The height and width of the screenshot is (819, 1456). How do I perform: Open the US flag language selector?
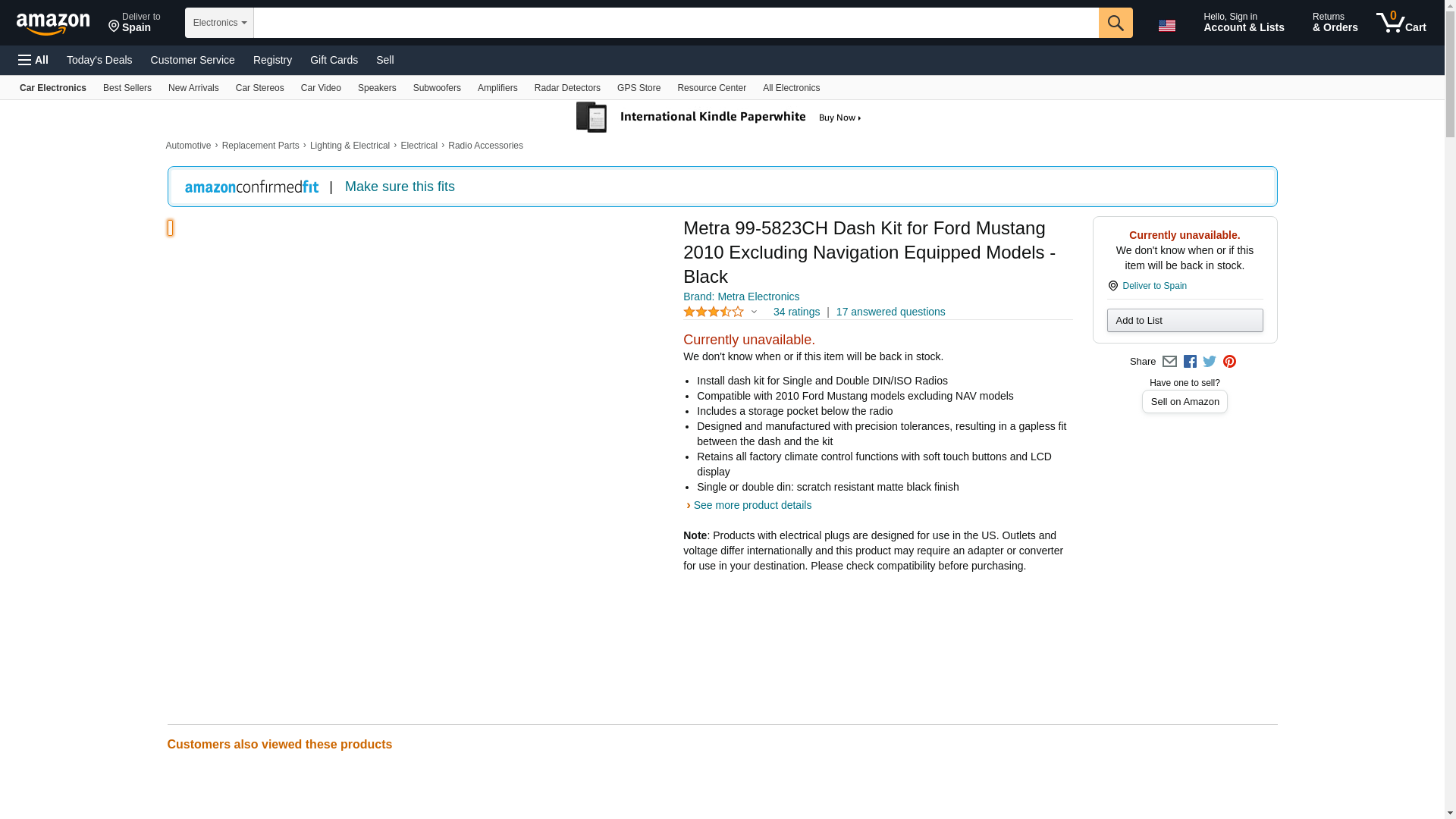[x=1166, y=25]
